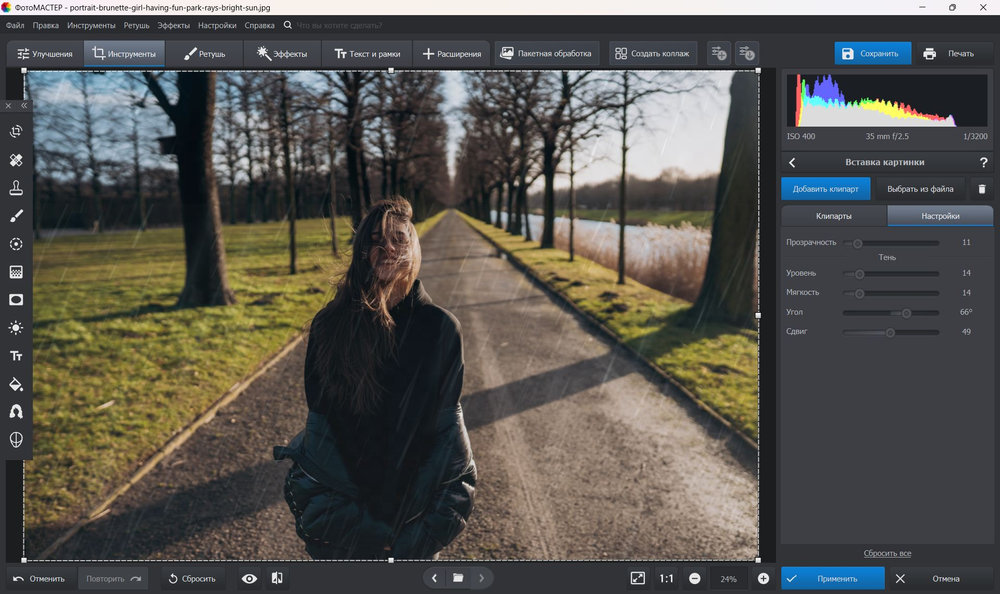The height and width of the screenshot is (594, 1000).
Task: Click the fit-to-screen icon
Action: point(637,578)
